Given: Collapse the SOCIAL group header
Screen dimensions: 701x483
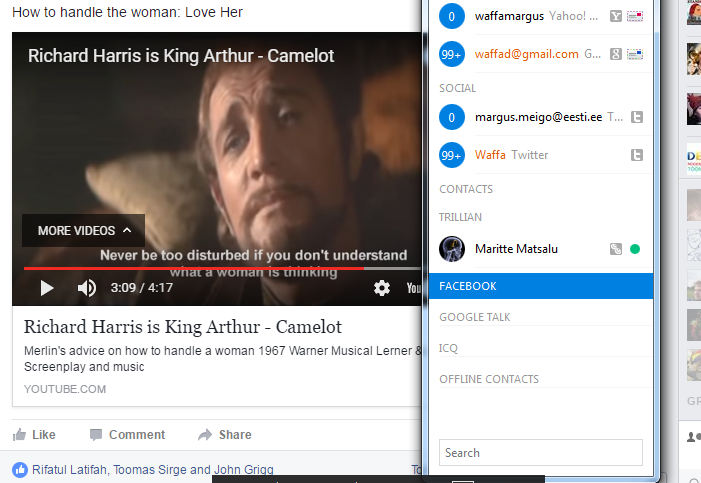Looking at the screenshot, I should (457, 88).
